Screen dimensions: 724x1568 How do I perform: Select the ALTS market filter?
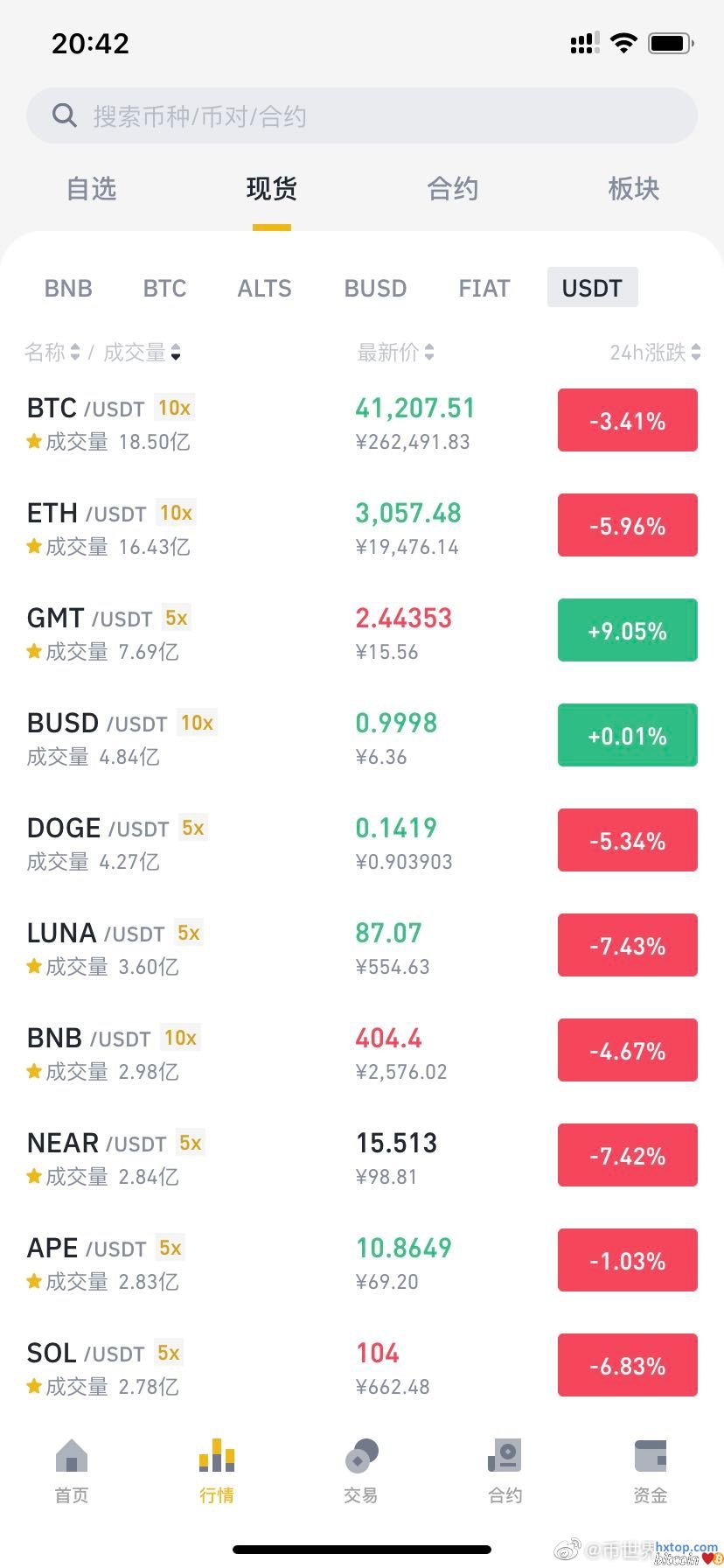264,288
